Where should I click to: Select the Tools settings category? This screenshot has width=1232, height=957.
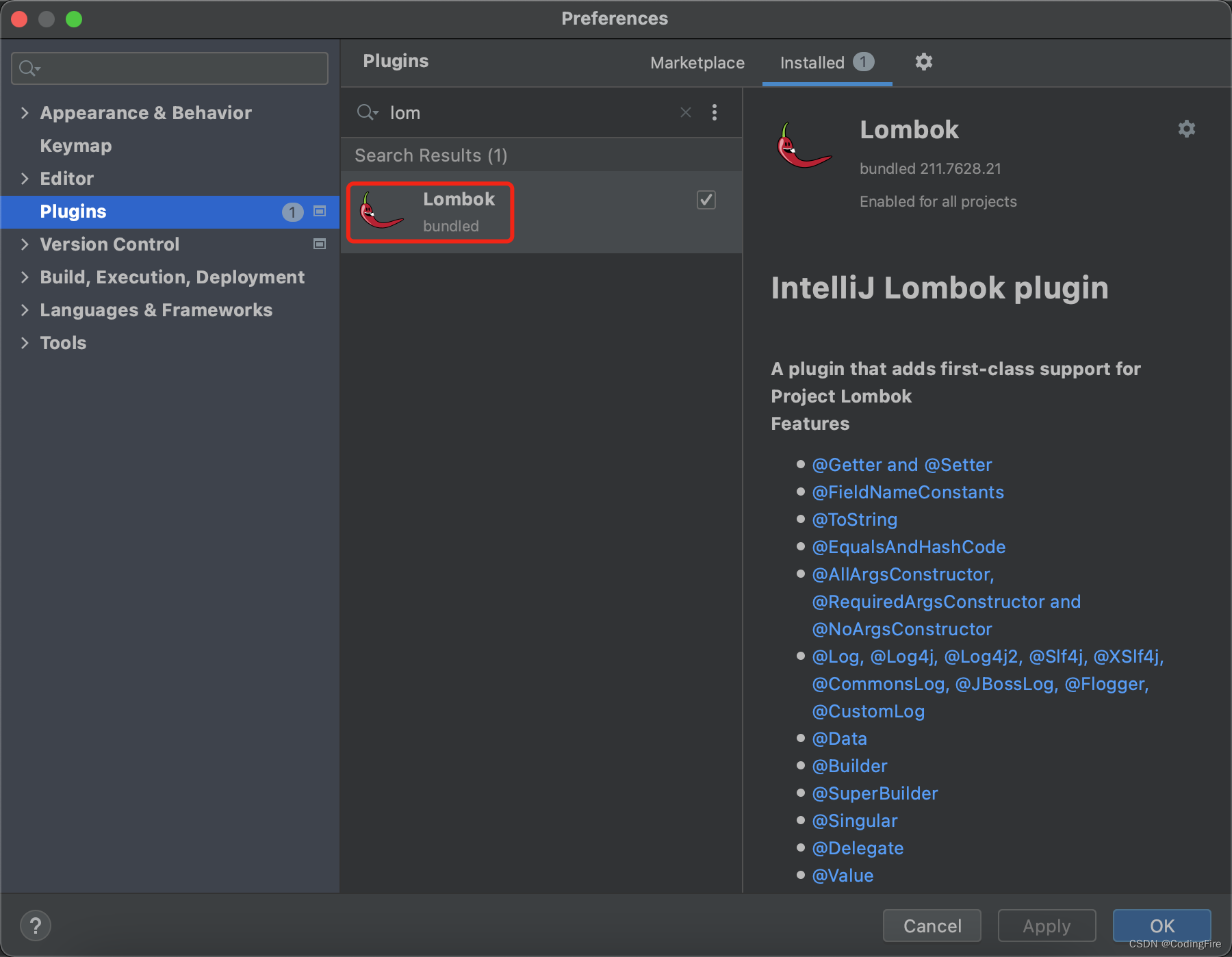pyautogui.click(x=63, y=343)
